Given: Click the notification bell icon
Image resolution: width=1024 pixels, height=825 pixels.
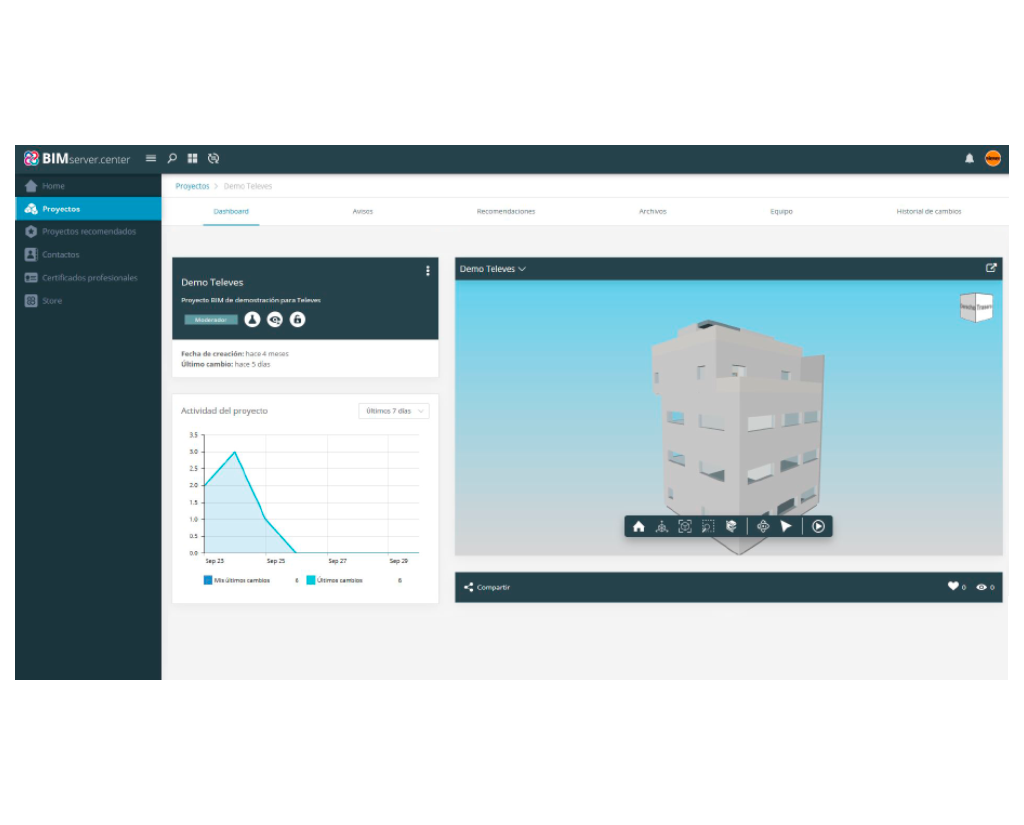Looking at the screenshot, I should [x=969, y=158].
